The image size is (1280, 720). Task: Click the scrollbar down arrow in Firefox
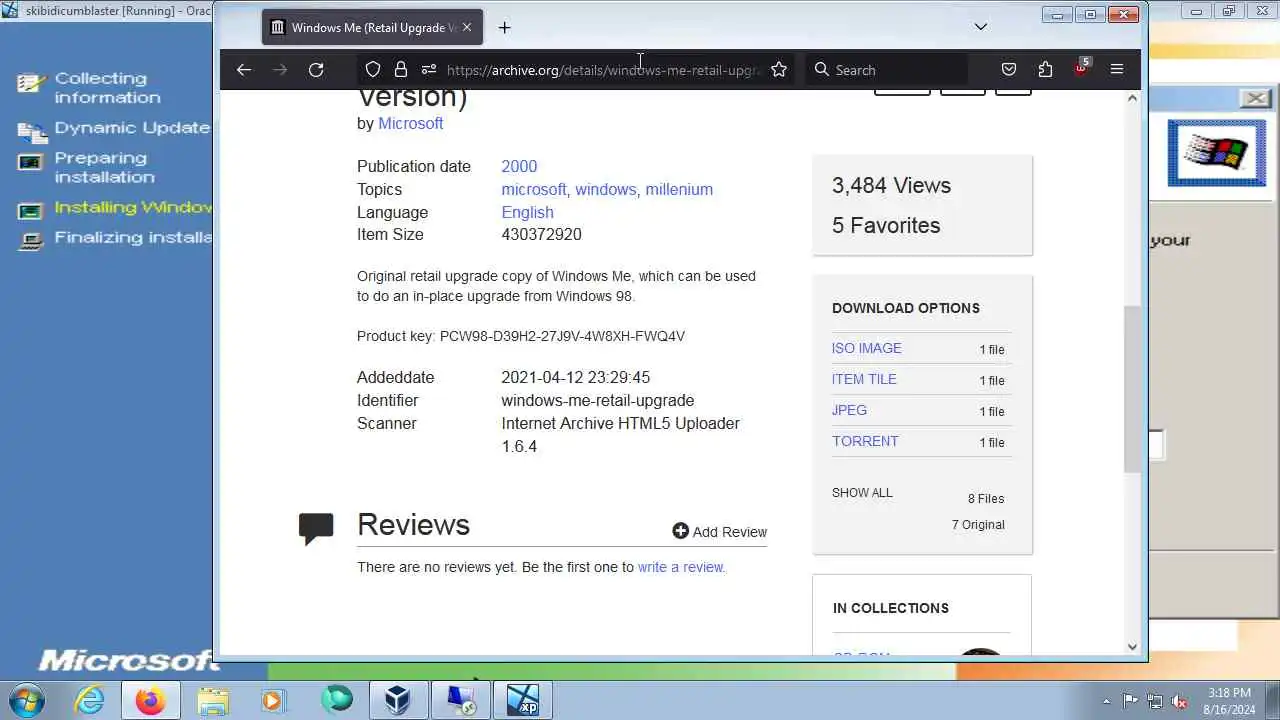pyautogui.click(x=1132, y=646)
